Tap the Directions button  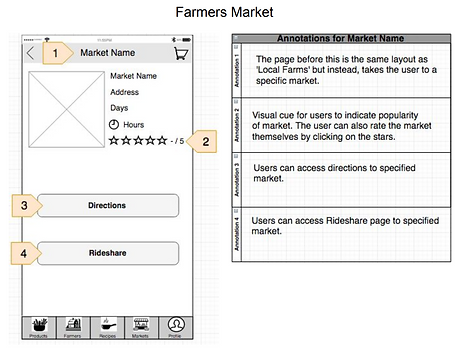click(x=108, y=206)
